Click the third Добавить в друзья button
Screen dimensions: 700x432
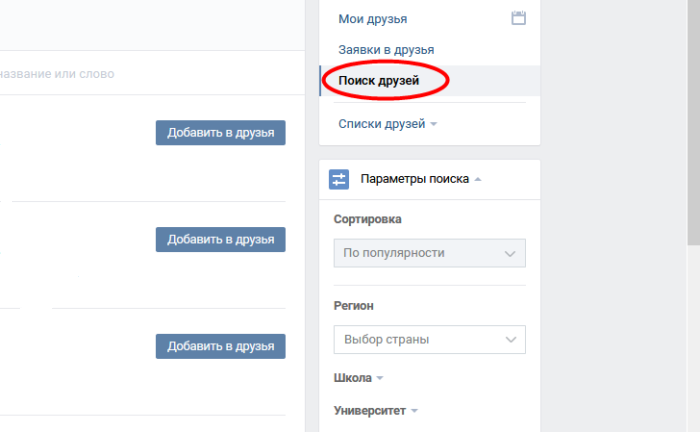221,346
